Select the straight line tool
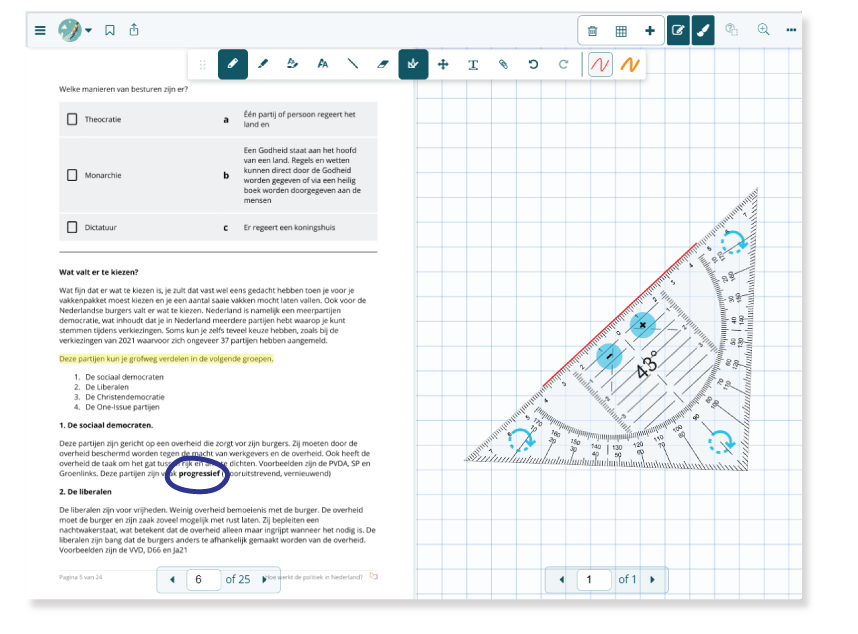858x634 pixels. pyautogui.click(x=352, y=64)
